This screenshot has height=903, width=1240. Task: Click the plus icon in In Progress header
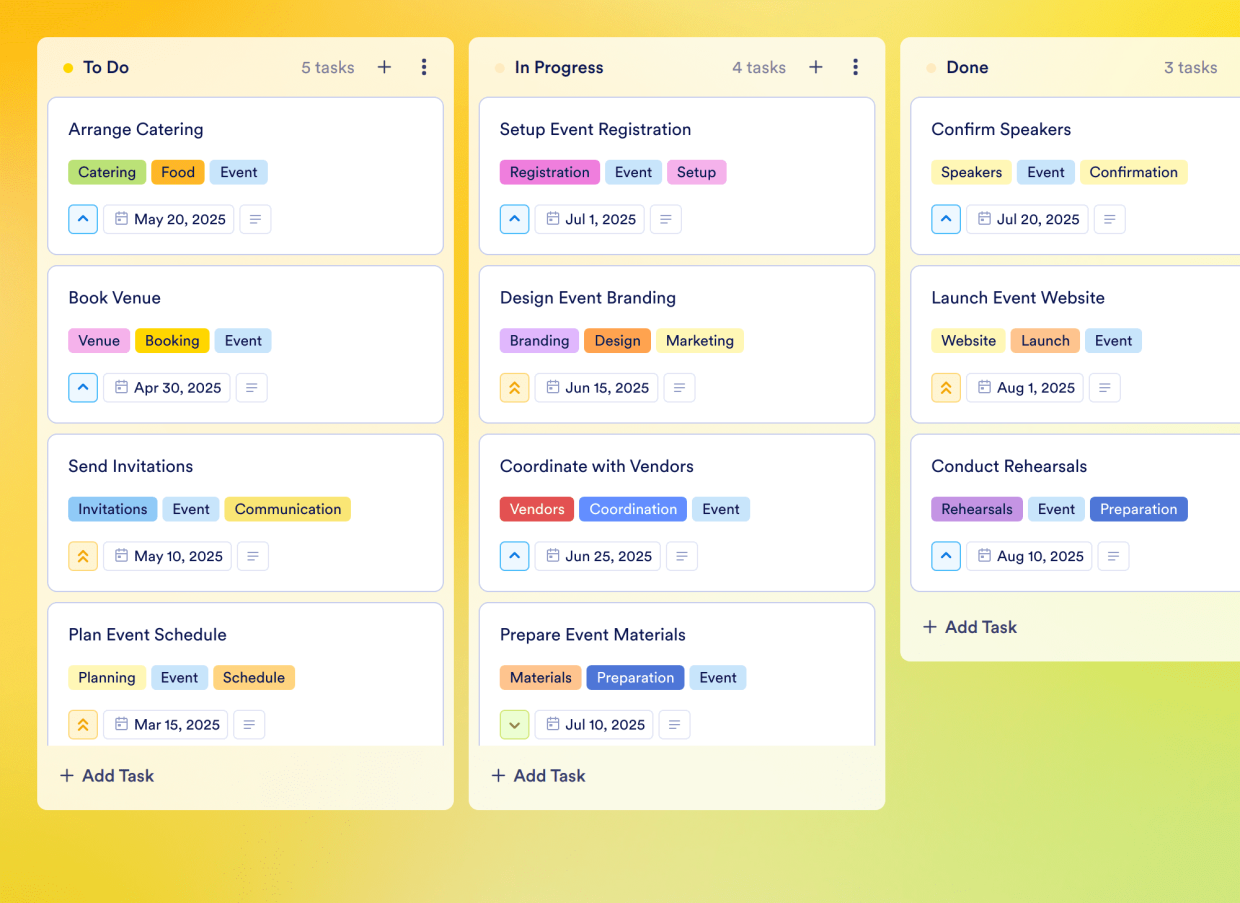point(816,67)
